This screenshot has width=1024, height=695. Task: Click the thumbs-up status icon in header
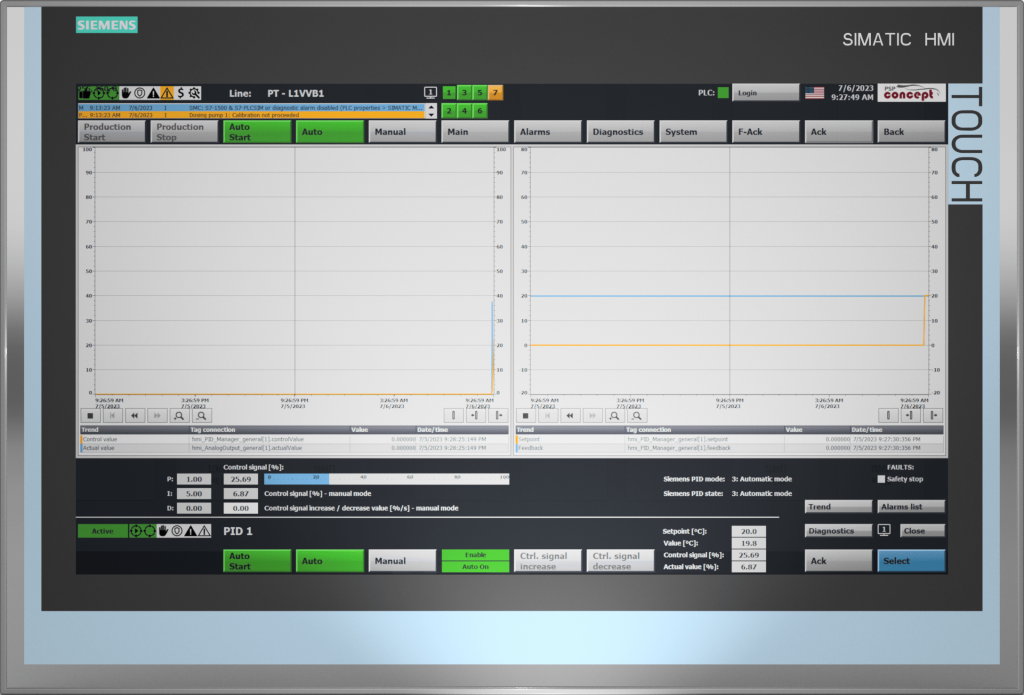84,93
